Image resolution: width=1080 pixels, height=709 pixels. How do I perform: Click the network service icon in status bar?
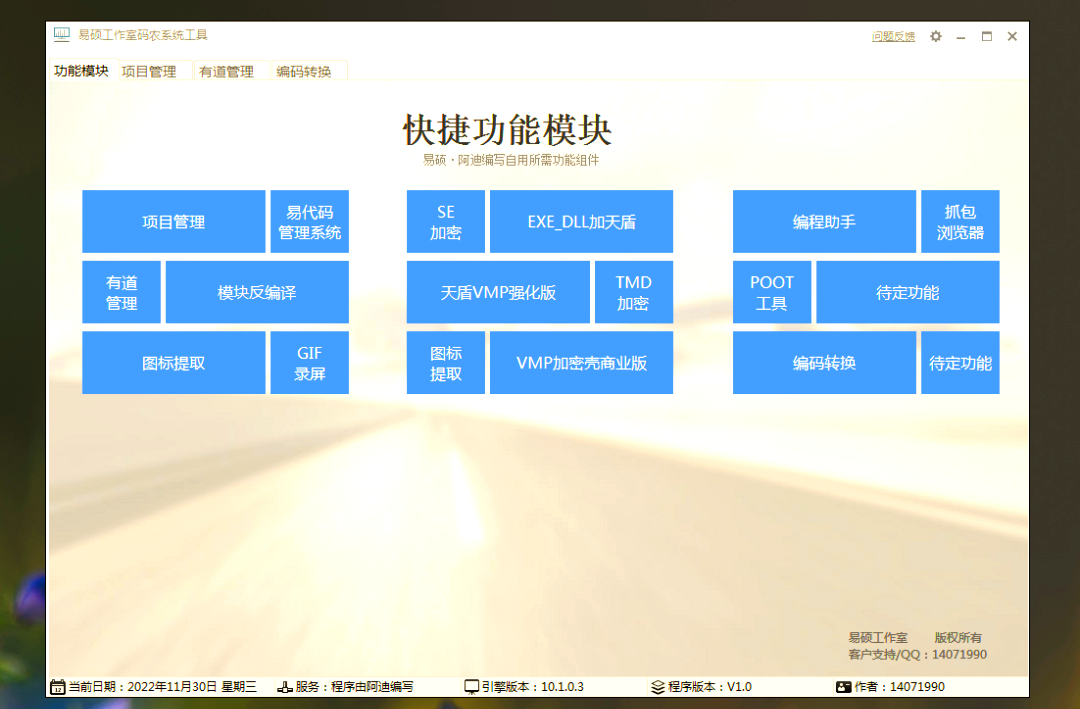(284, 687)
